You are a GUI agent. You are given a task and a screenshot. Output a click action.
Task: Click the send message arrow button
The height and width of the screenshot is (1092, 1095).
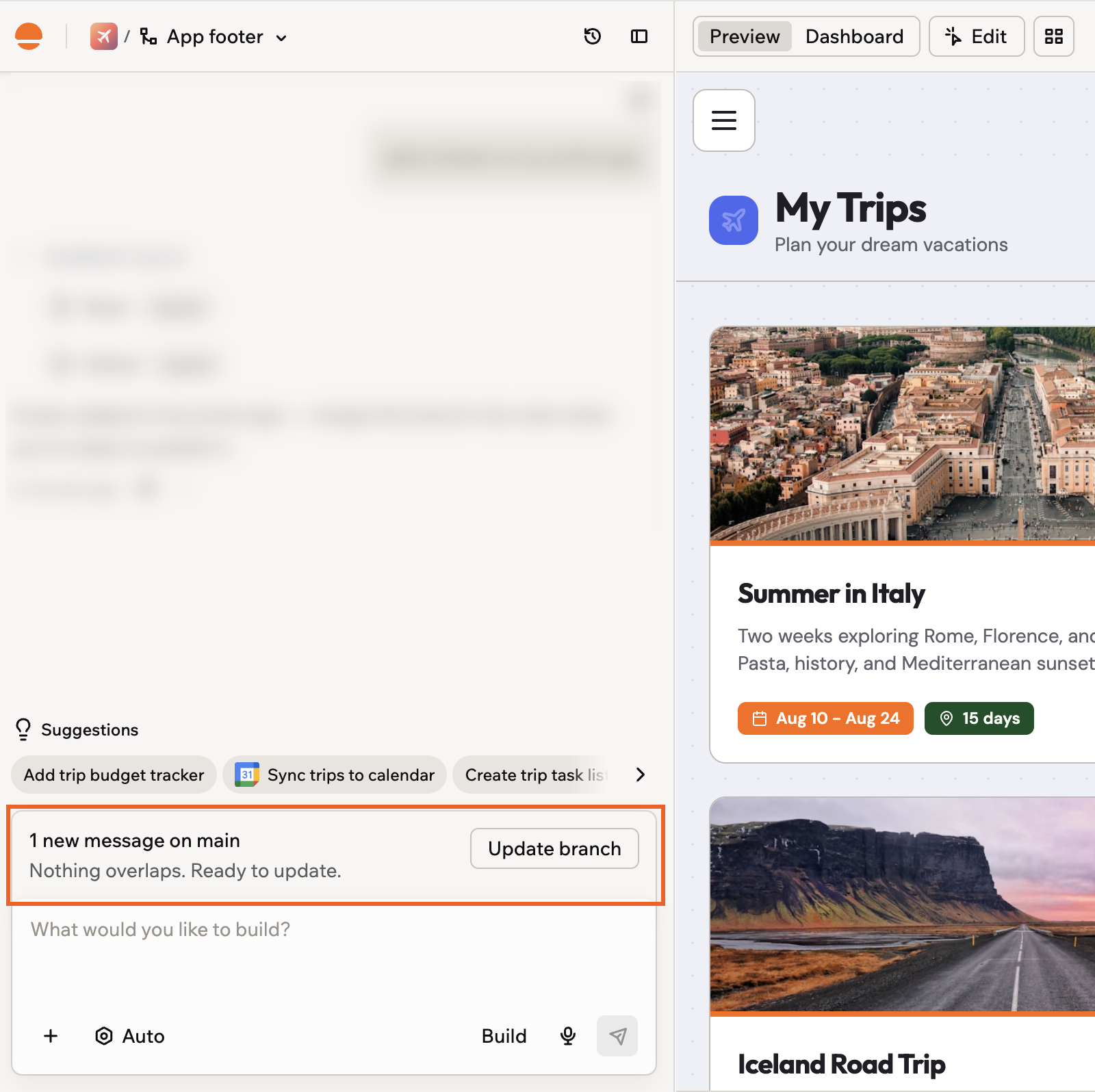point(617,1036)
